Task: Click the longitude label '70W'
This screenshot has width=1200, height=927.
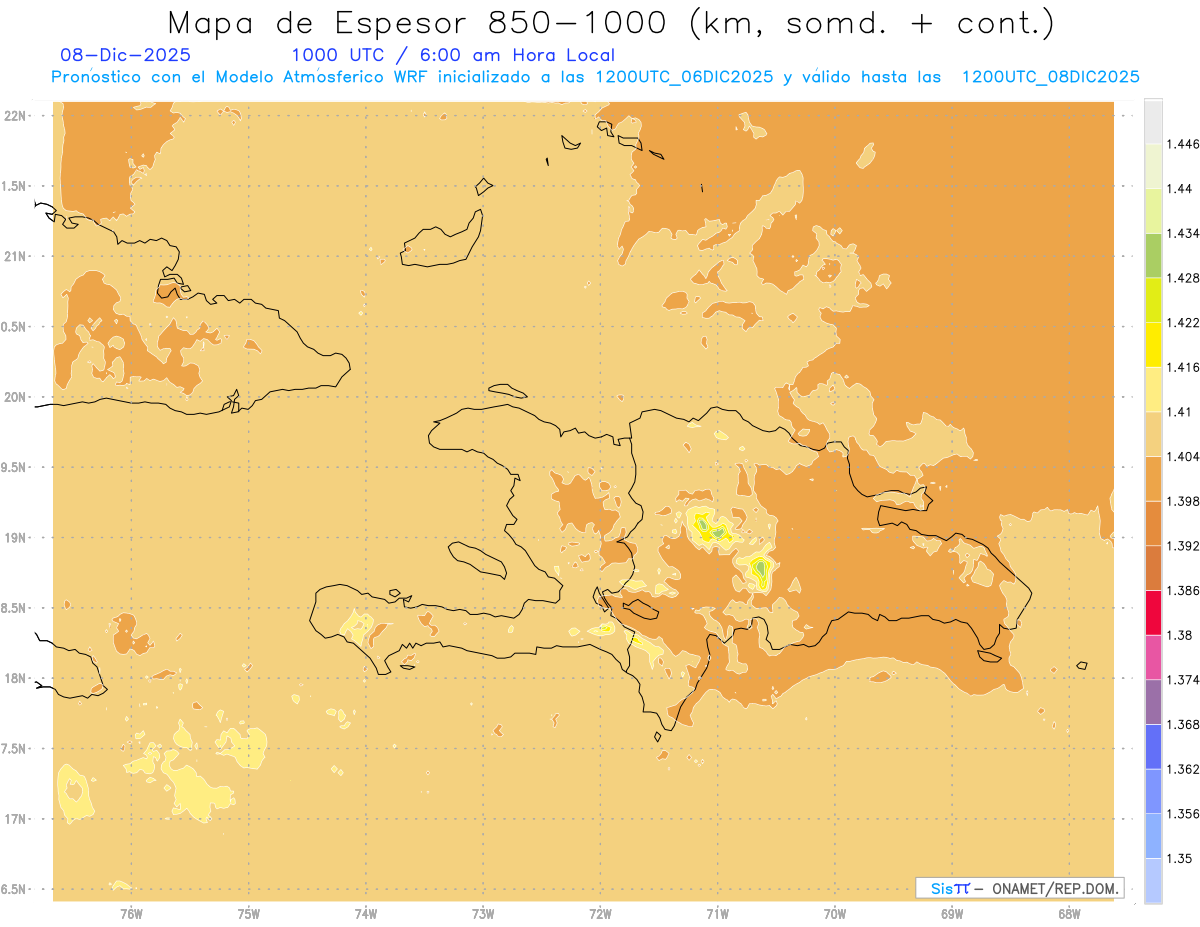Action: point(835,913)
